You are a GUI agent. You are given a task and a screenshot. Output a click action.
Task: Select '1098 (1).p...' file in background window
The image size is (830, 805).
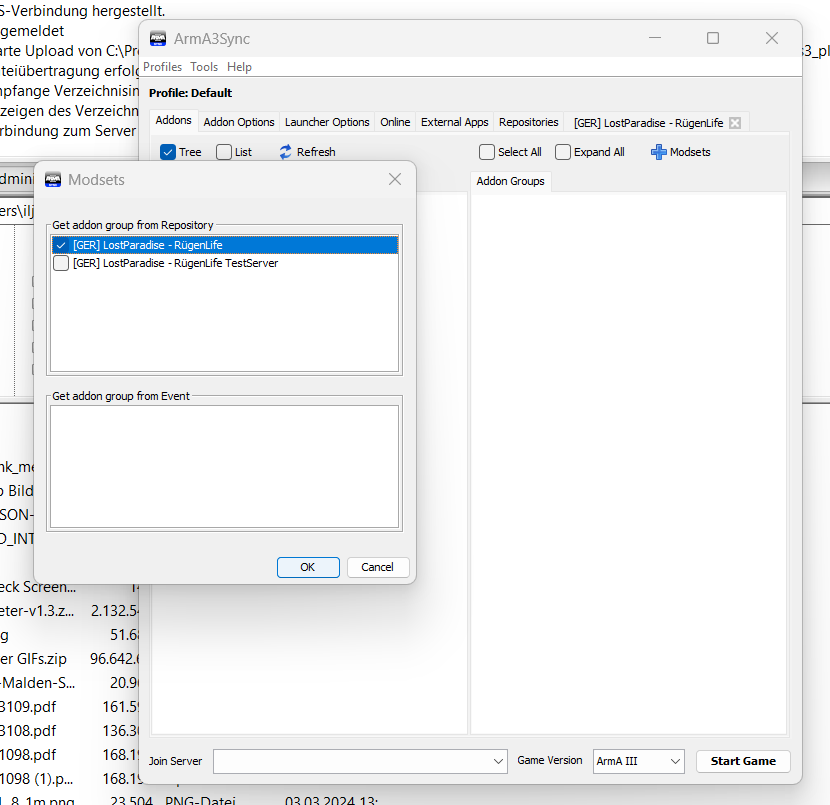click(37, 779)
